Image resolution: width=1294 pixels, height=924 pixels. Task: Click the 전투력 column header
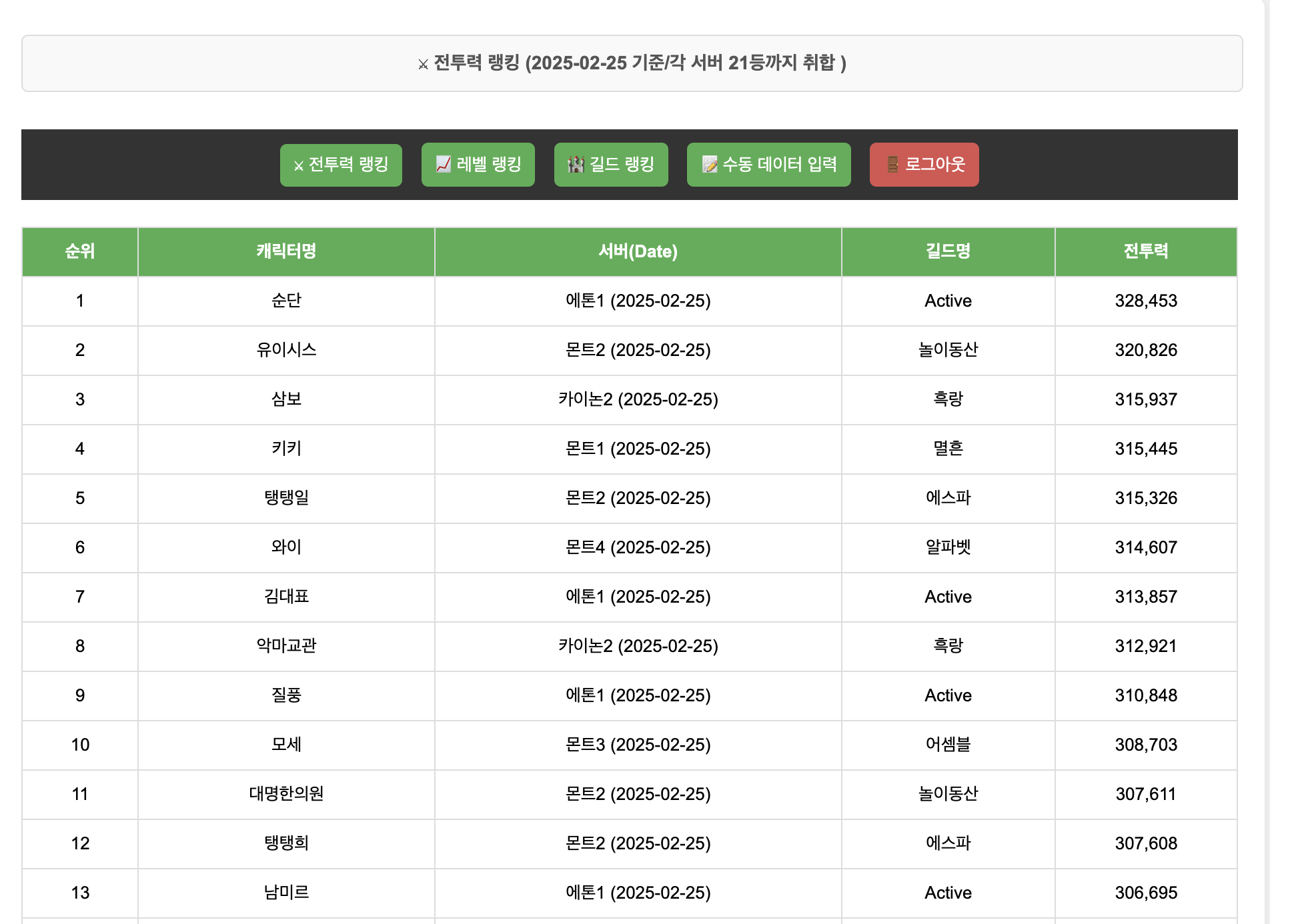[x=1145, y=251]
